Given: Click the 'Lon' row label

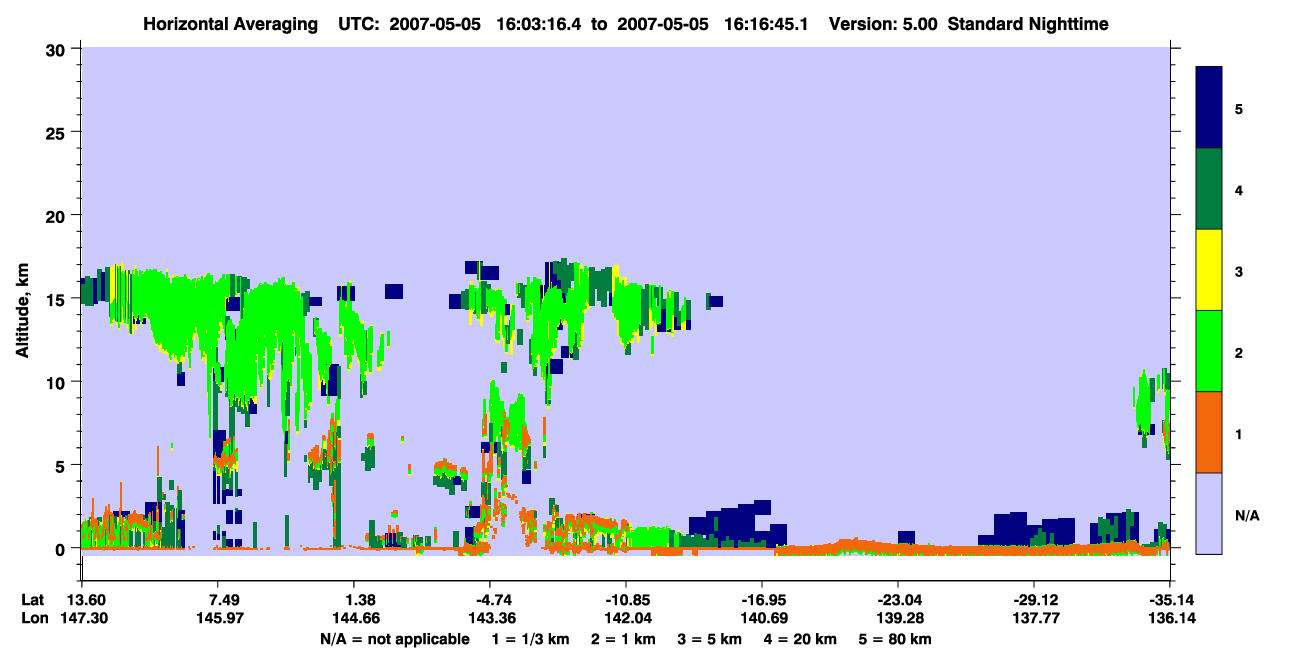Looking at the screenshot, I should tap(34, 619).
